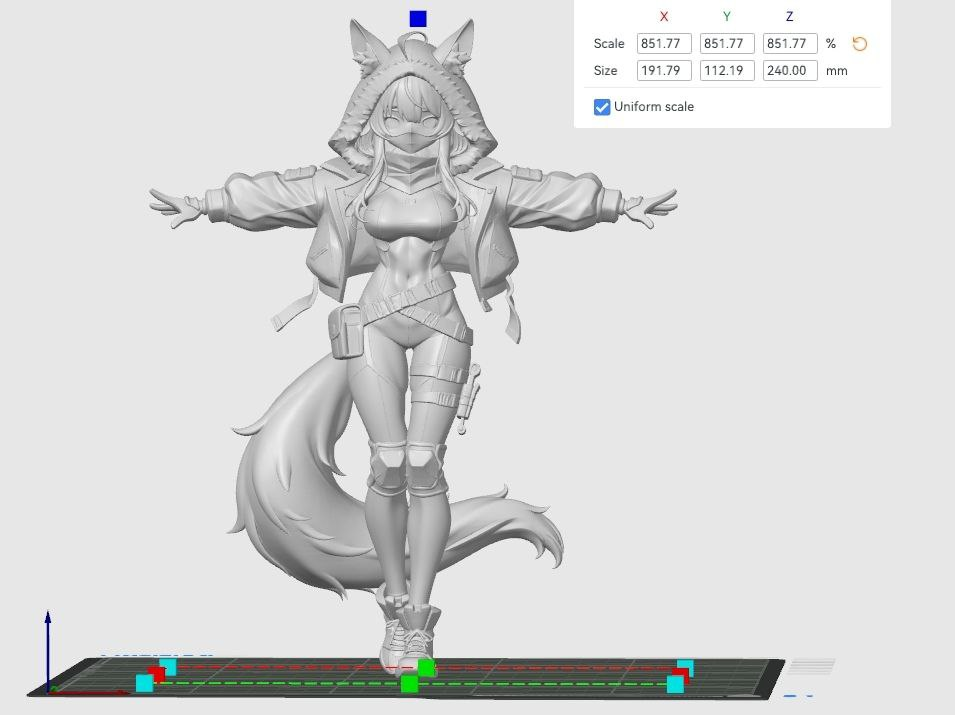Click the blue Z column header label
Screen dimensions: 955x715
click(789, 17)
